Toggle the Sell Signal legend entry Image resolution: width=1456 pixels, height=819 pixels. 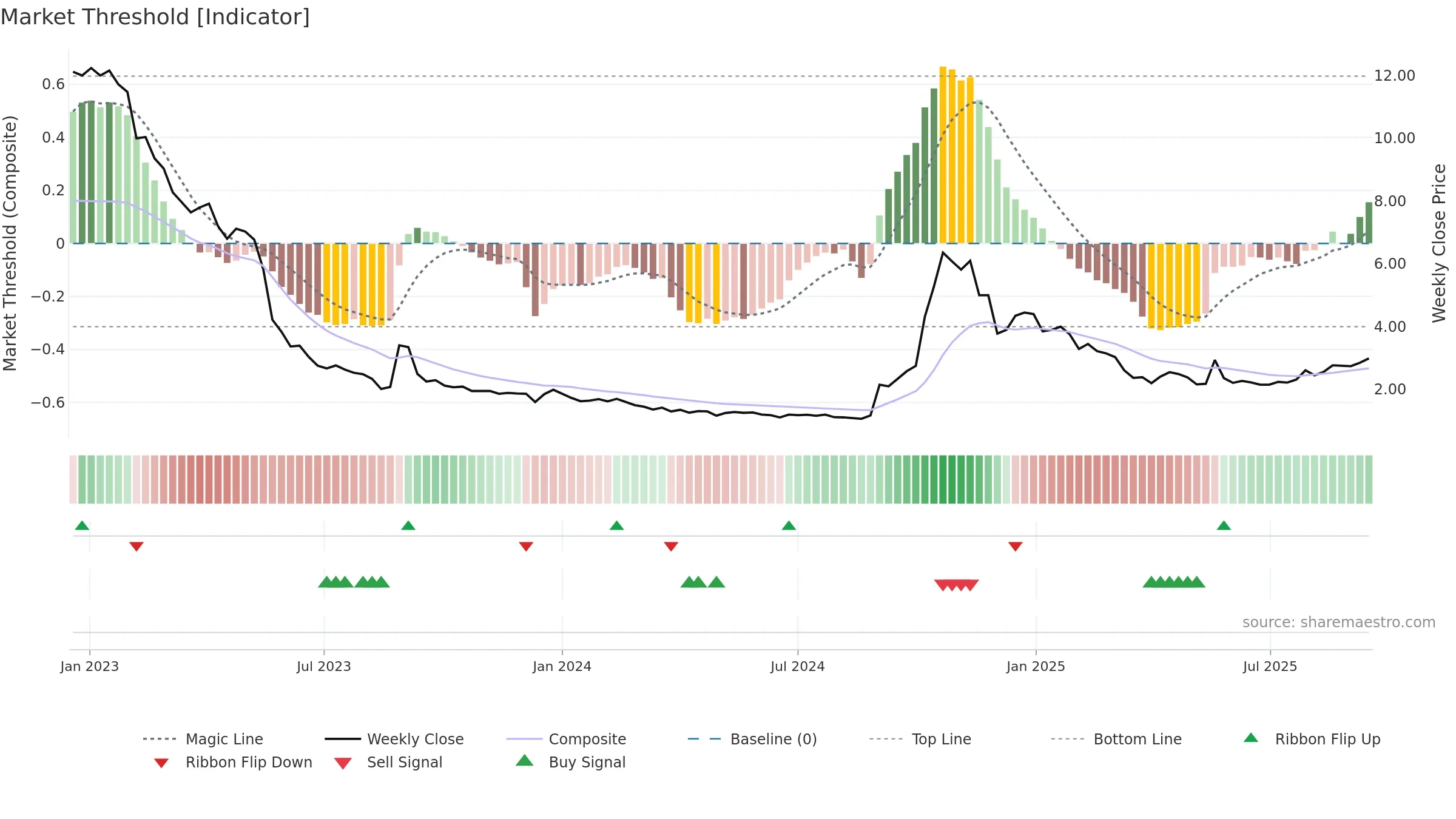click(388, 762)
